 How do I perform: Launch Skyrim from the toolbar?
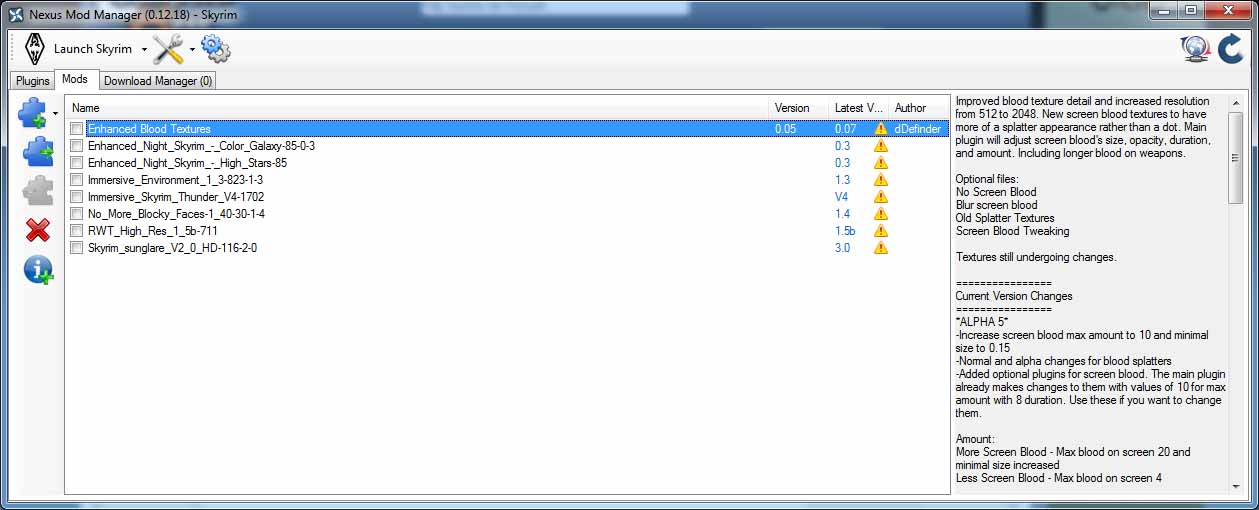coord(93,49)
